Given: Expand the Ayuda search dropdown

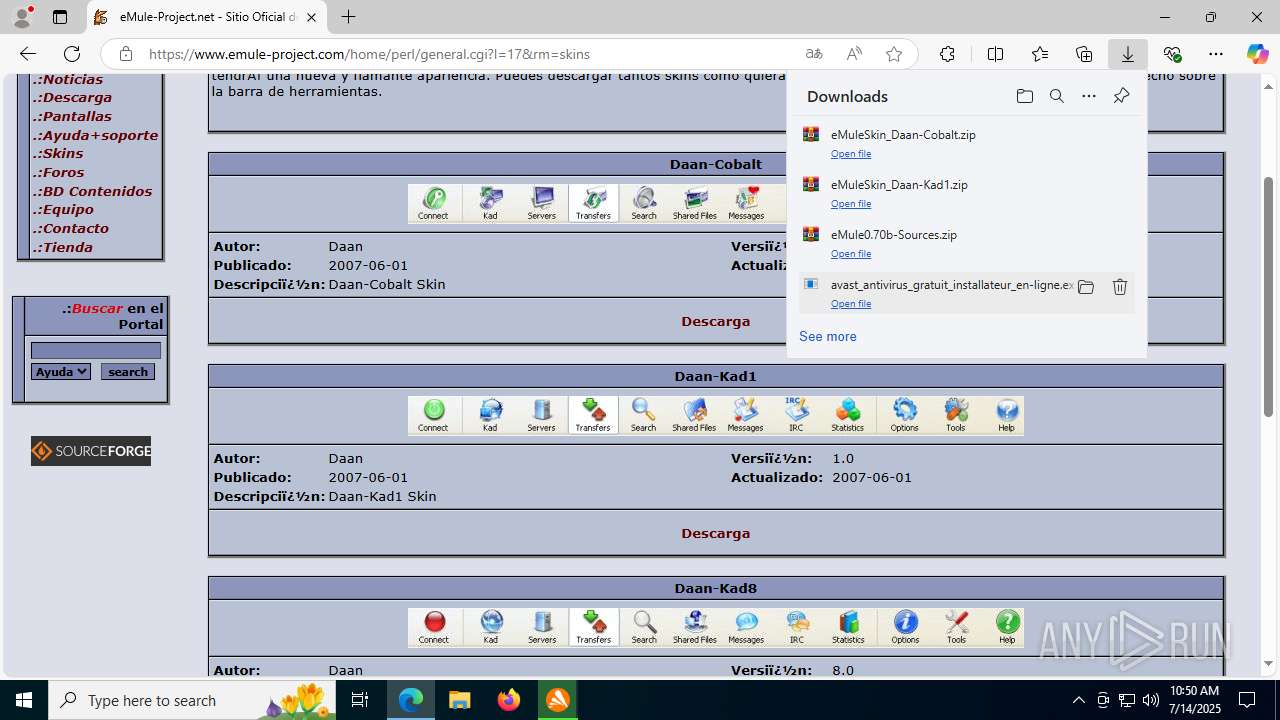Looking at the screenshot, I should pyautogui.click(x=61, y=372).
